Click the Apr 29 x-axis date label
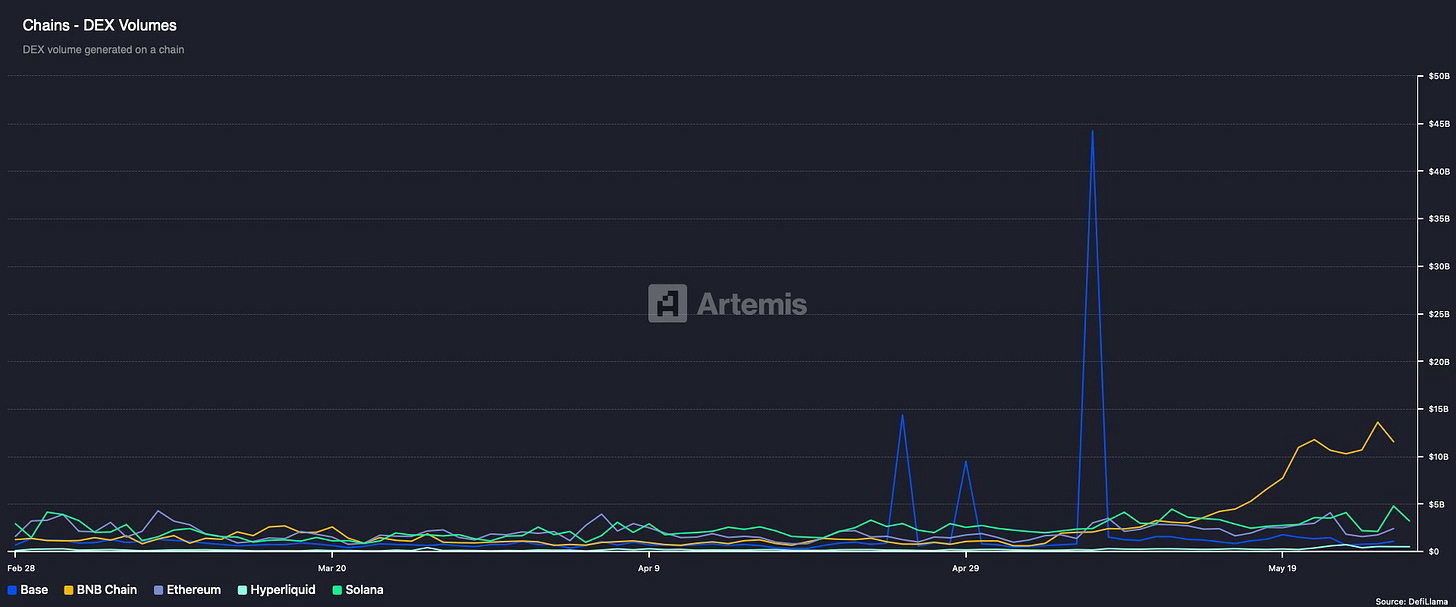 (966, 567)
